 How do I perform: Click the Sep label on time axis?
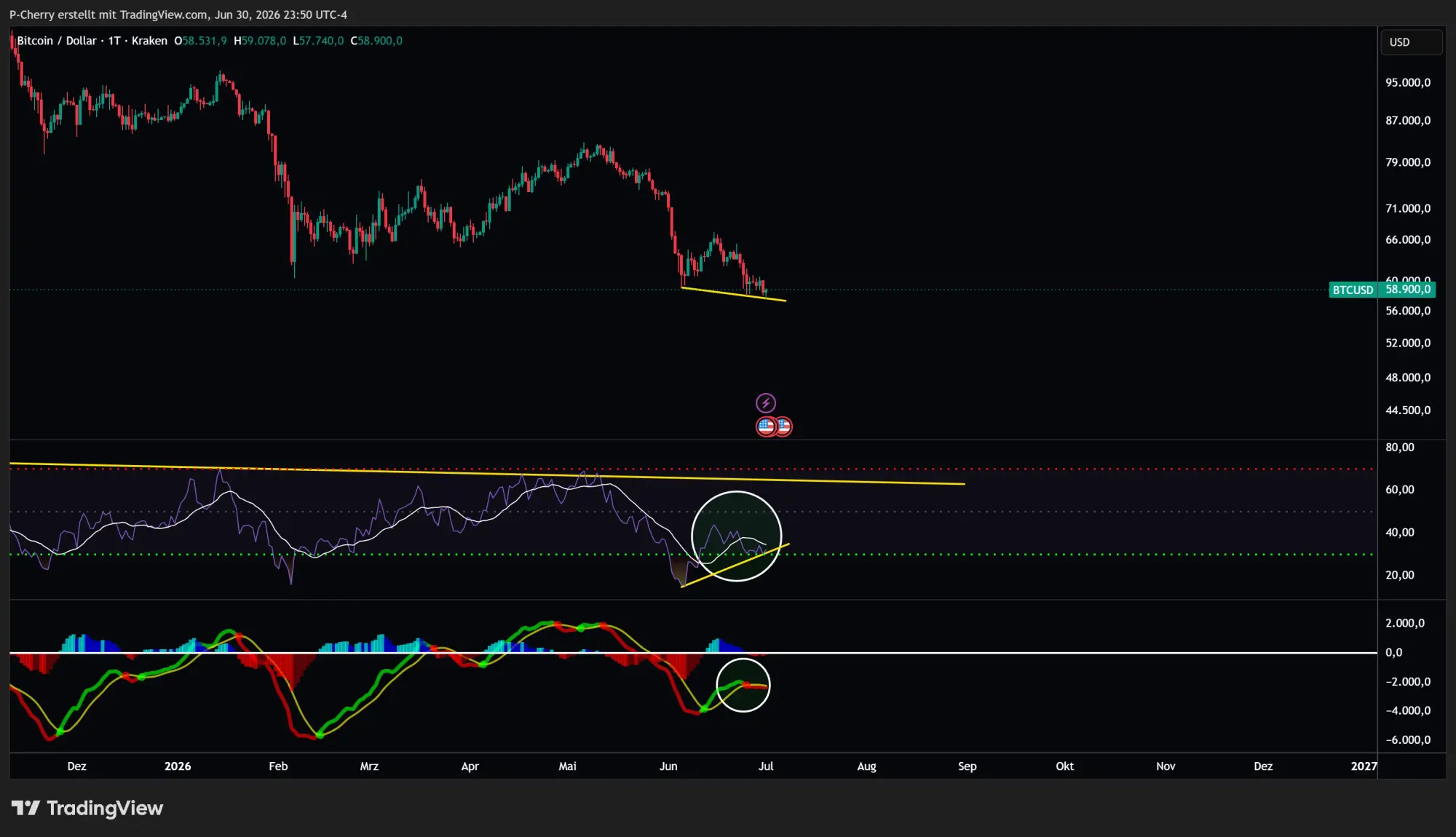click(x=968, y=766)
